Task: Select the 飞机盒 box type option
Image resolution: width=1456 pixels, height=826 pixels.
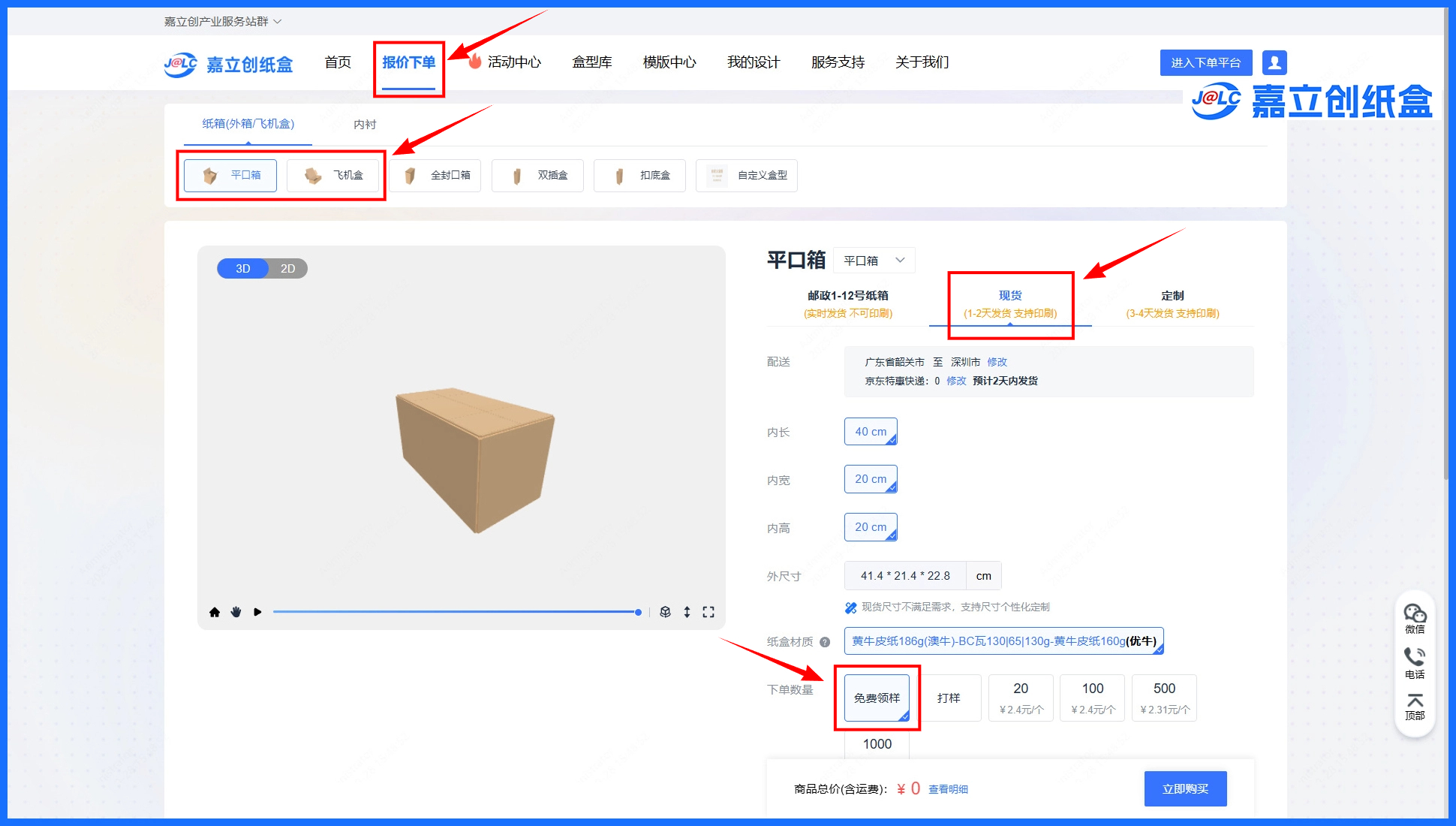Action: click(335, 175)
